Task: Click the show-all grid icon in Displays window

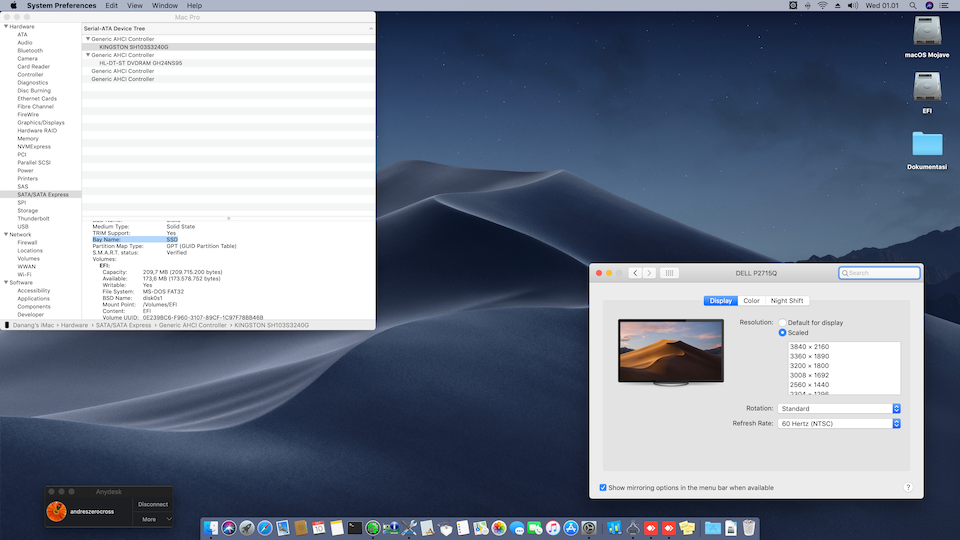Action: pyautogui.click(x=670, y=273)
